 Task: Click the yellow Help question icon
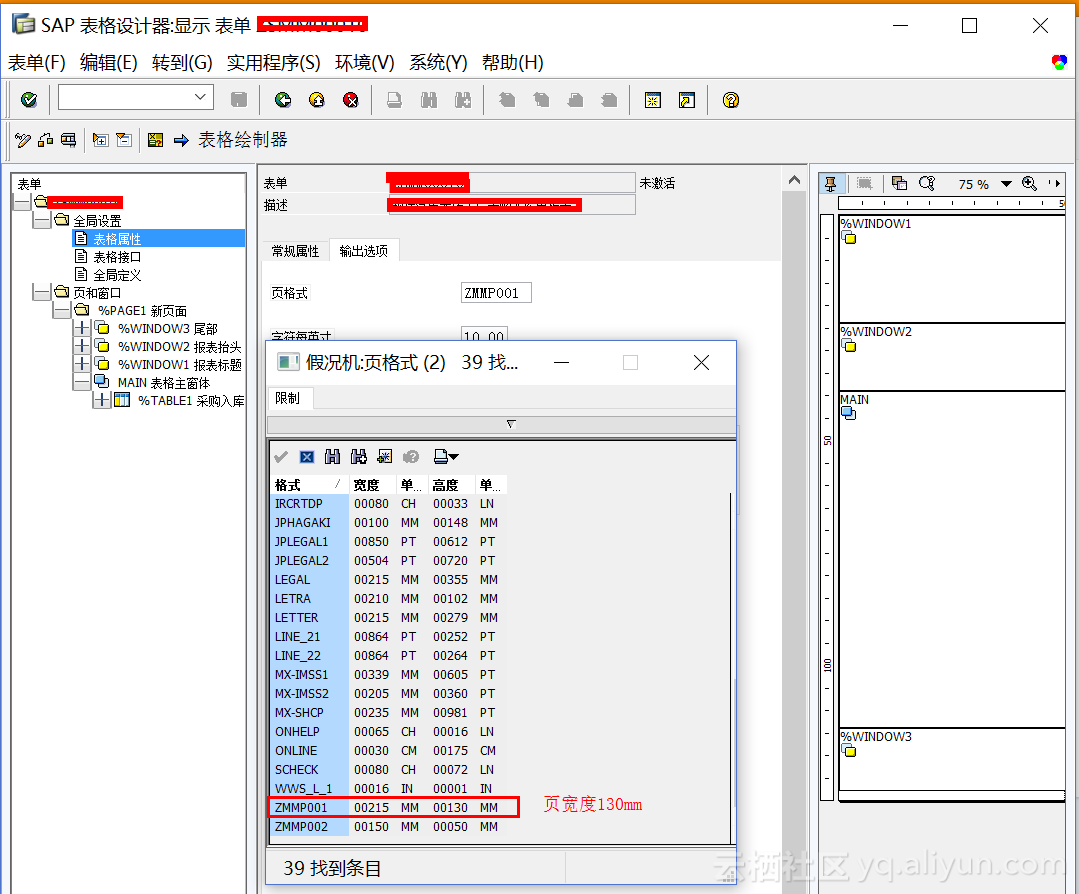pyautogui.click(x=731, y=100)
